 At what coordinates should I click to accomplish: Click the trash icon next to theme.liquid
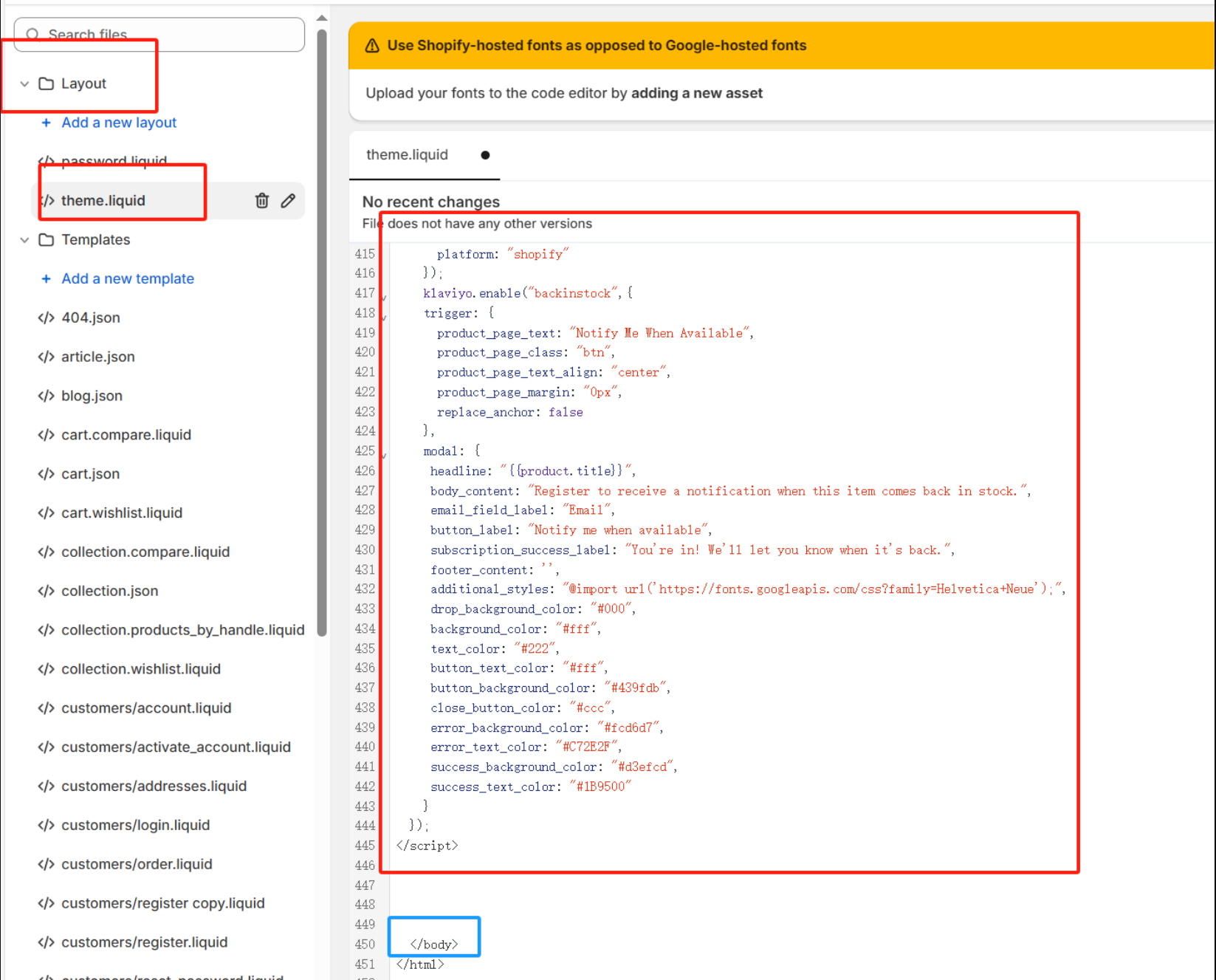[262, 201]
